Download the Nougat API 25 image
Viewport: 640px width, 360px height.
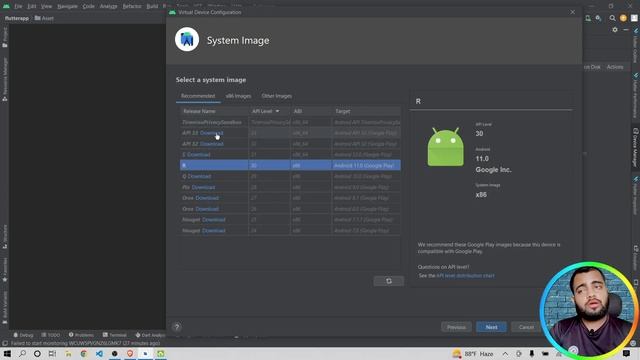(214, 220)
